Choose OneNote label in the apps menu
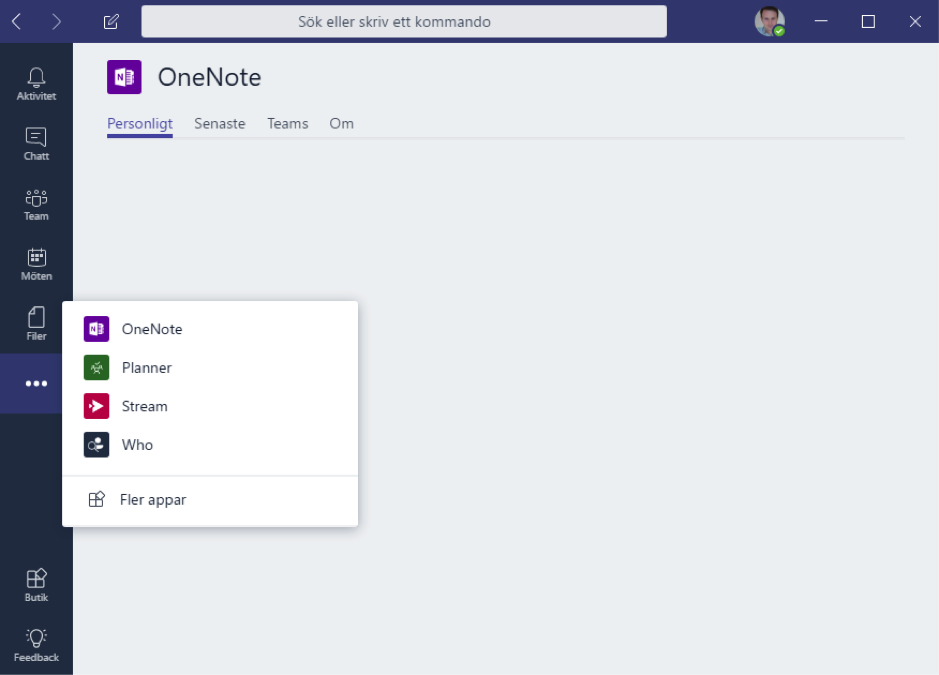The height and width of the screenshot is (675, 939). (x=152, y=329)
